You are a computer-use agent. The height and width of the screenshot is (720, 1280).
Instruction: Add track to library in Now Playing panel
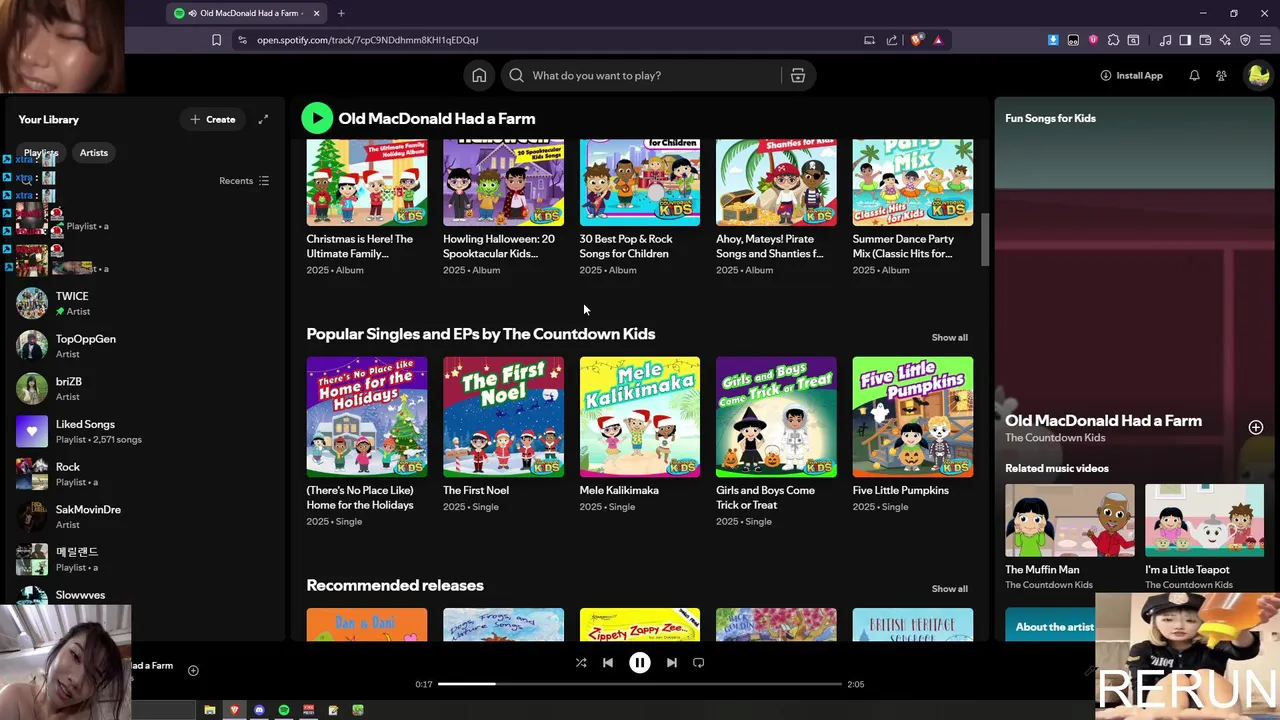point(1256,427)
